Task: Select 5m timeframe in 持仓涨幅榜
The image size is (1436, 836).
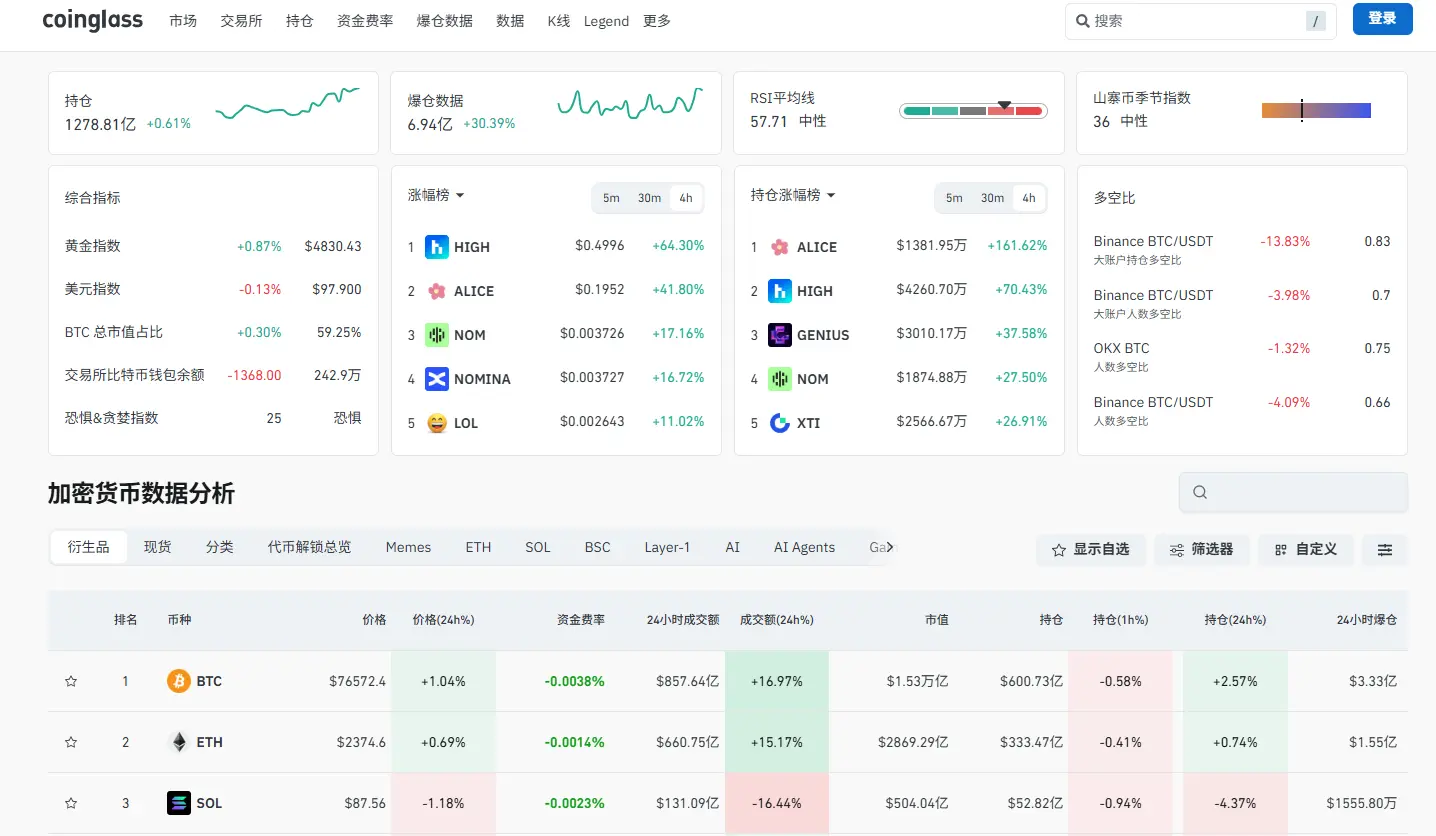Action: (x=954, y=198)
